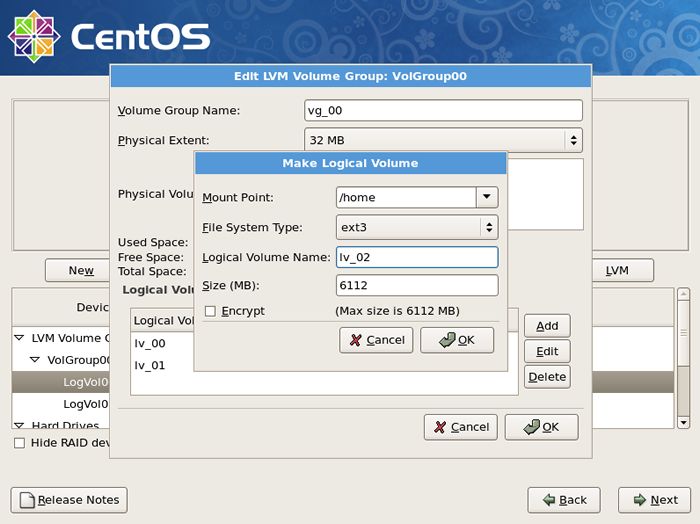Click the Add logical volume button

547,326
